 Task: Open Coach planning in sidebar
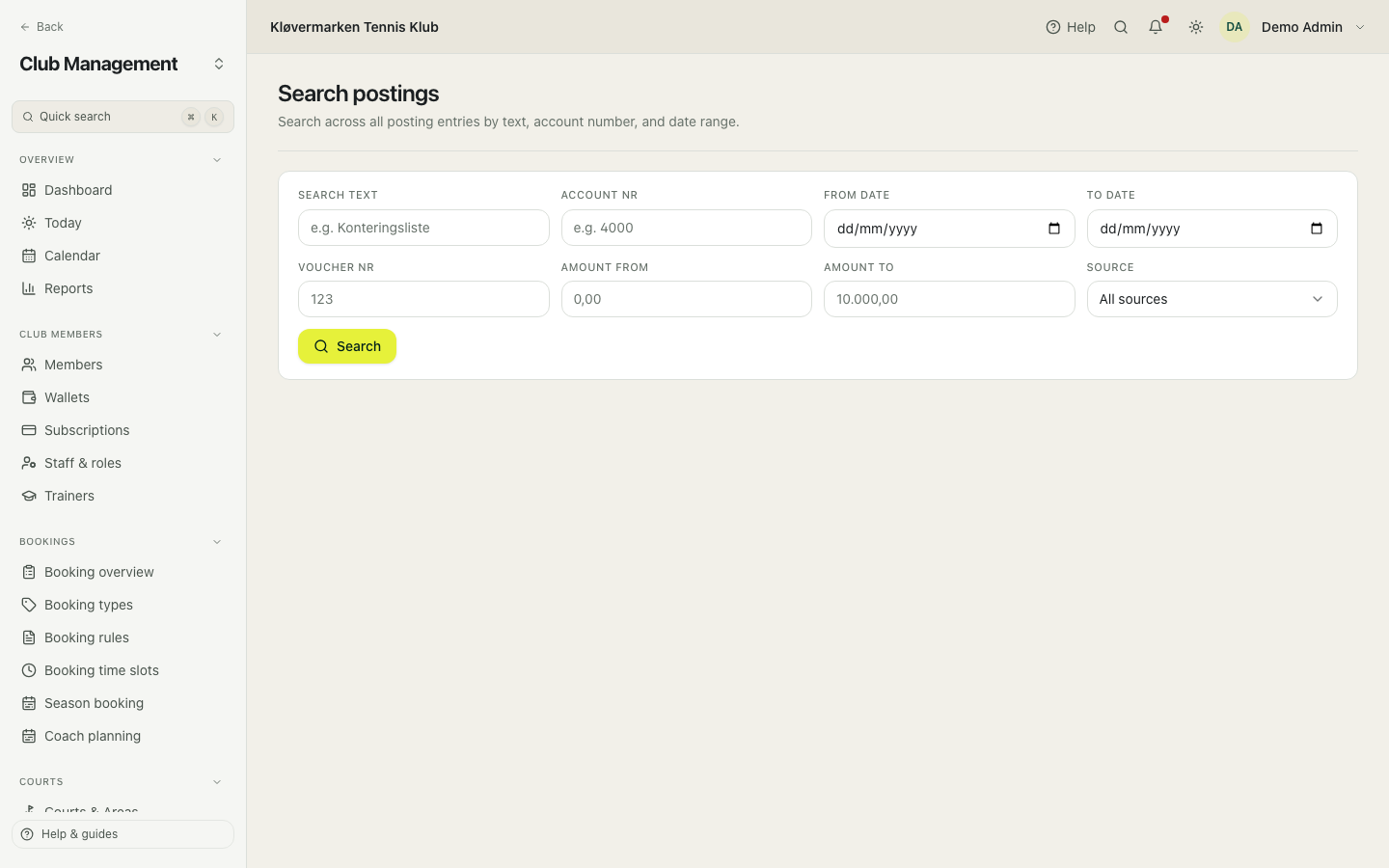[123, 736]
